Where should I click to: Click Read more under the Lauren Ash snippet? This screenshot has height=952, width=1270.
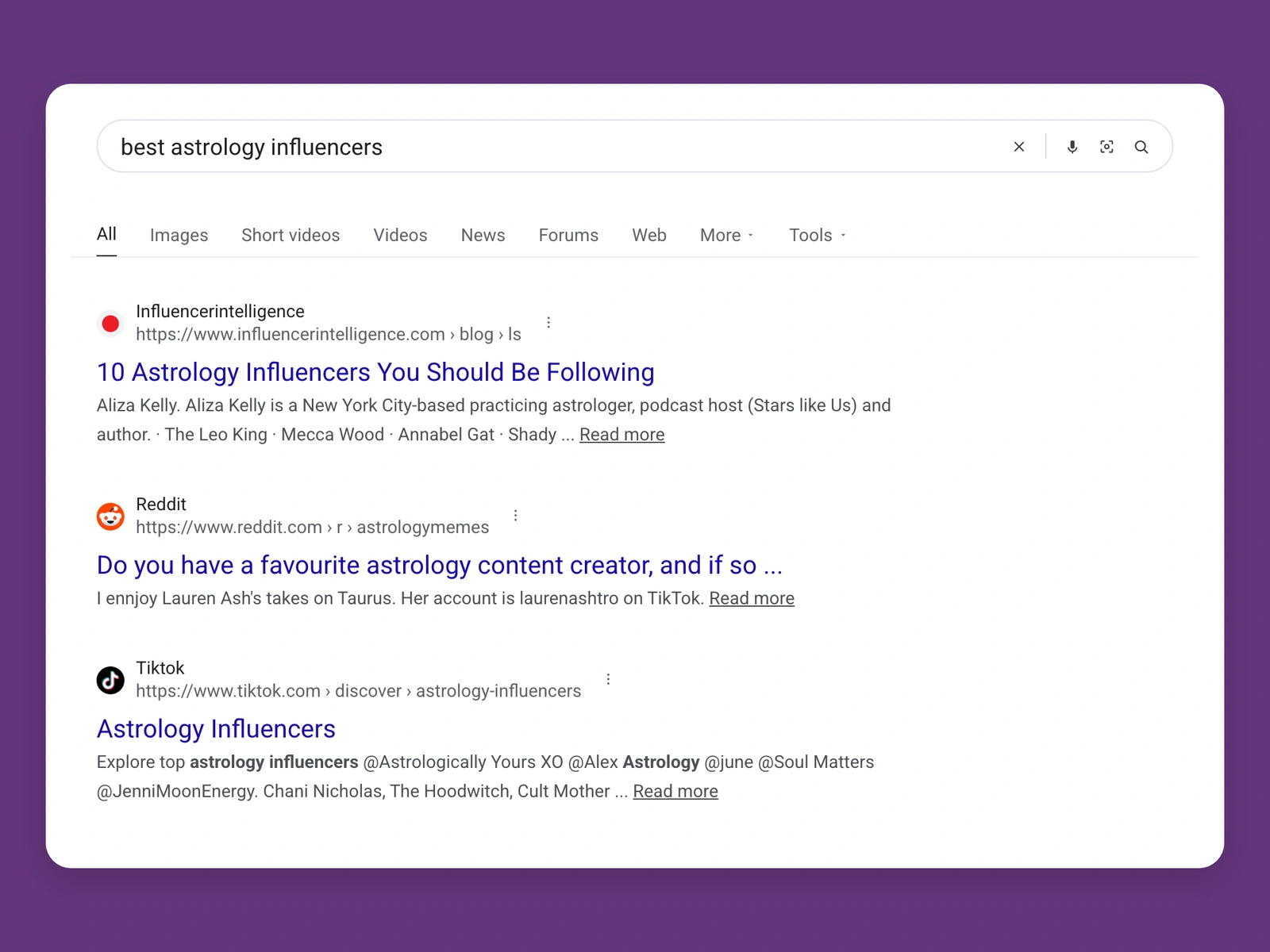[752, 598]
